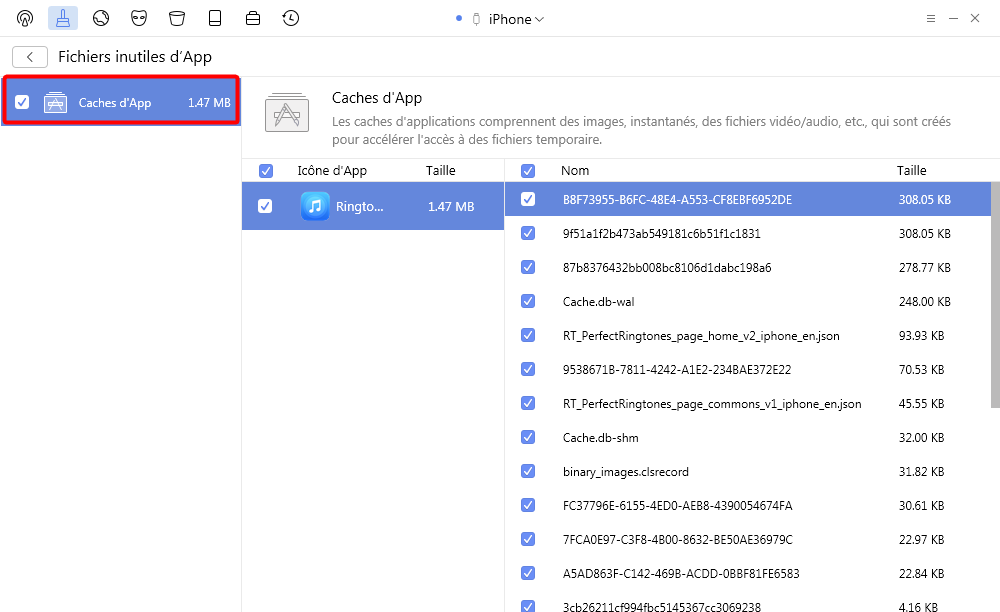Uncheck the 9f51a1f2b473ab54 file checkbox

coord(528,233)
